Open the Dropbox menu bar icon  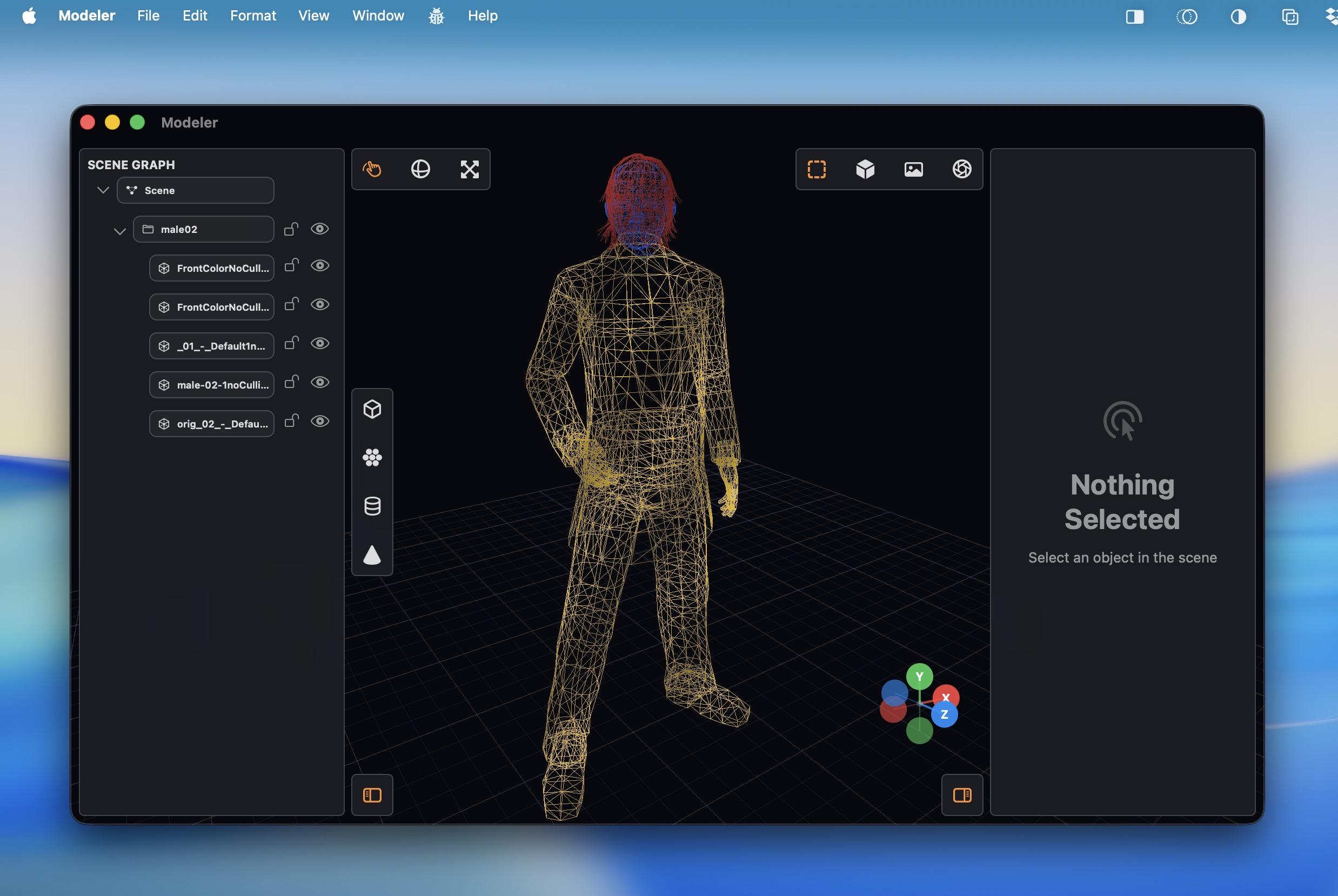[1332, 17]
